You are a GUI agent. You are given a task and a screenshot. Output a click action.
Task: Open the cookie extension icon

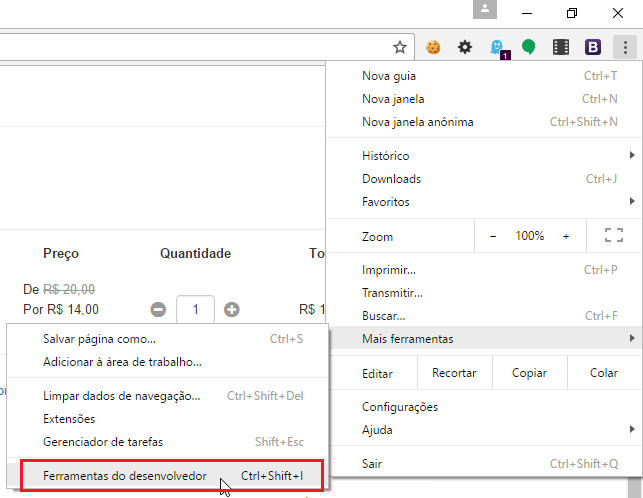click(433, 46)
